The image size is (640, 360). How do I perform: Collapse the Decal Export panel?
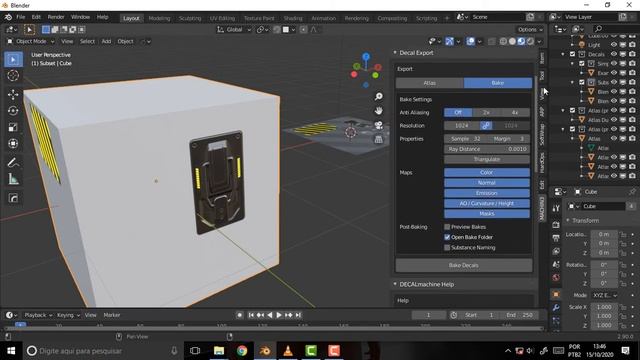(395, 53)
